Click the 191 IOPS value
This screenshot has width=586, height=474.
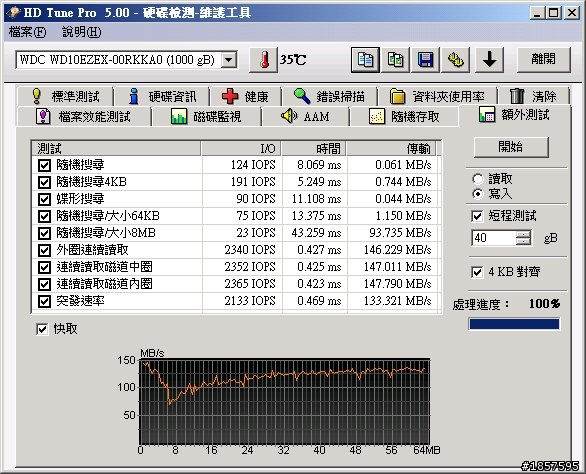pyautogui.click(x=253, y=182)
